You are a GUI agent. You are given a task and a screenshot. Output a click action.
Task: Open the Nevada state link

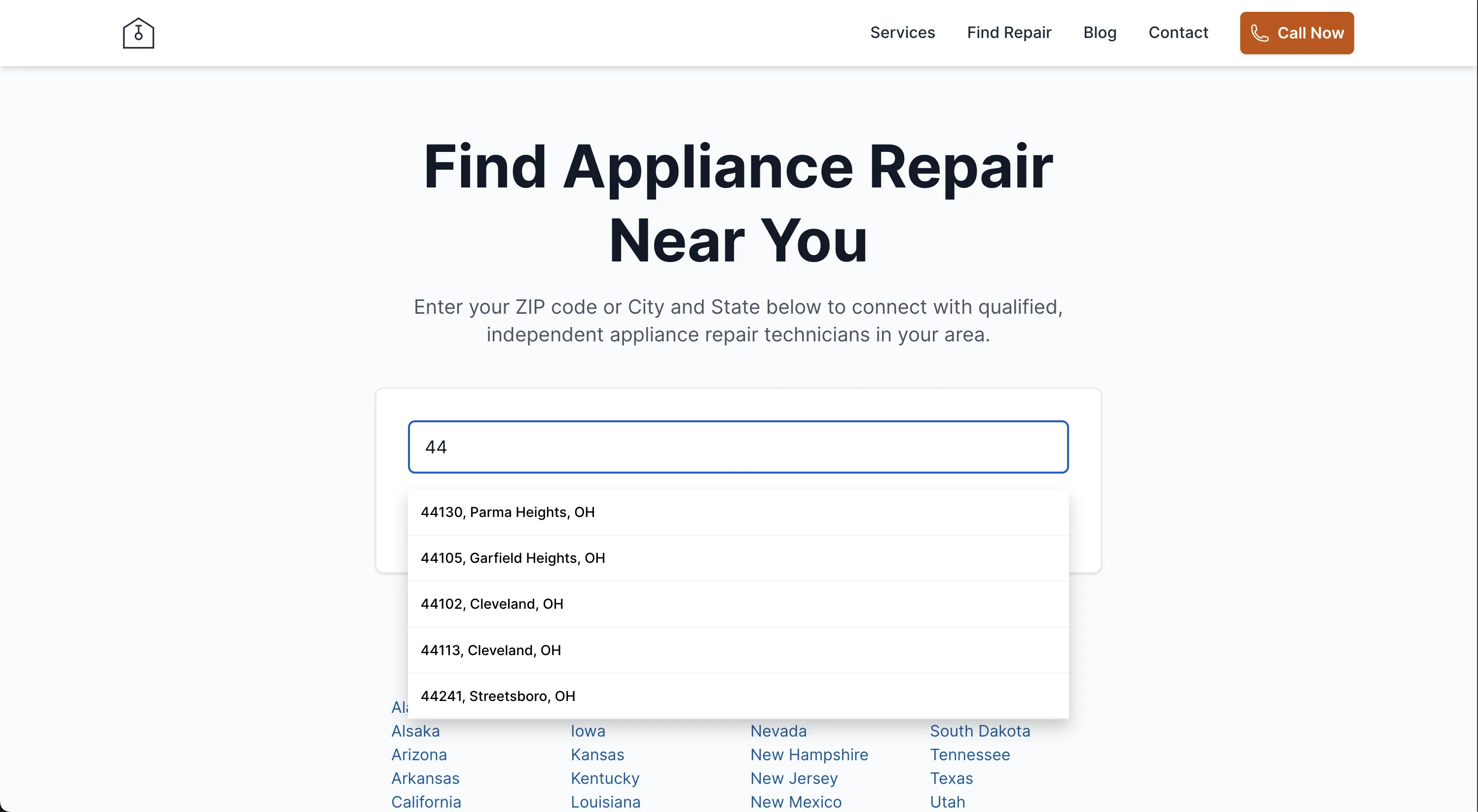pos(778,731)
